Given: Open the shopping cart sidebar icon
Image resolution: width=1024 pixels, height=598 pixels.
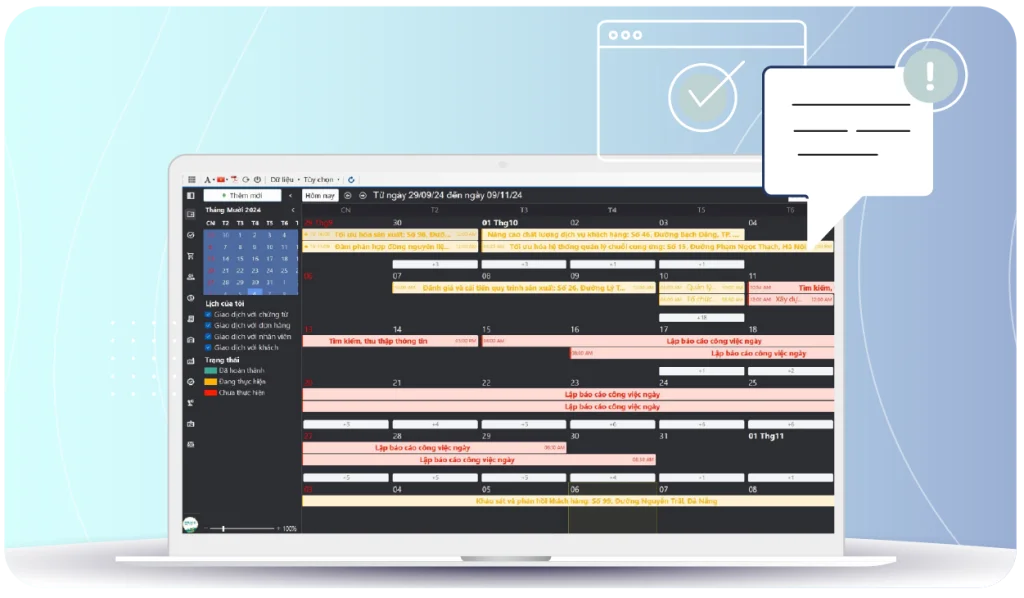Looking at the screenshot, I should click(x=191, y=256).
